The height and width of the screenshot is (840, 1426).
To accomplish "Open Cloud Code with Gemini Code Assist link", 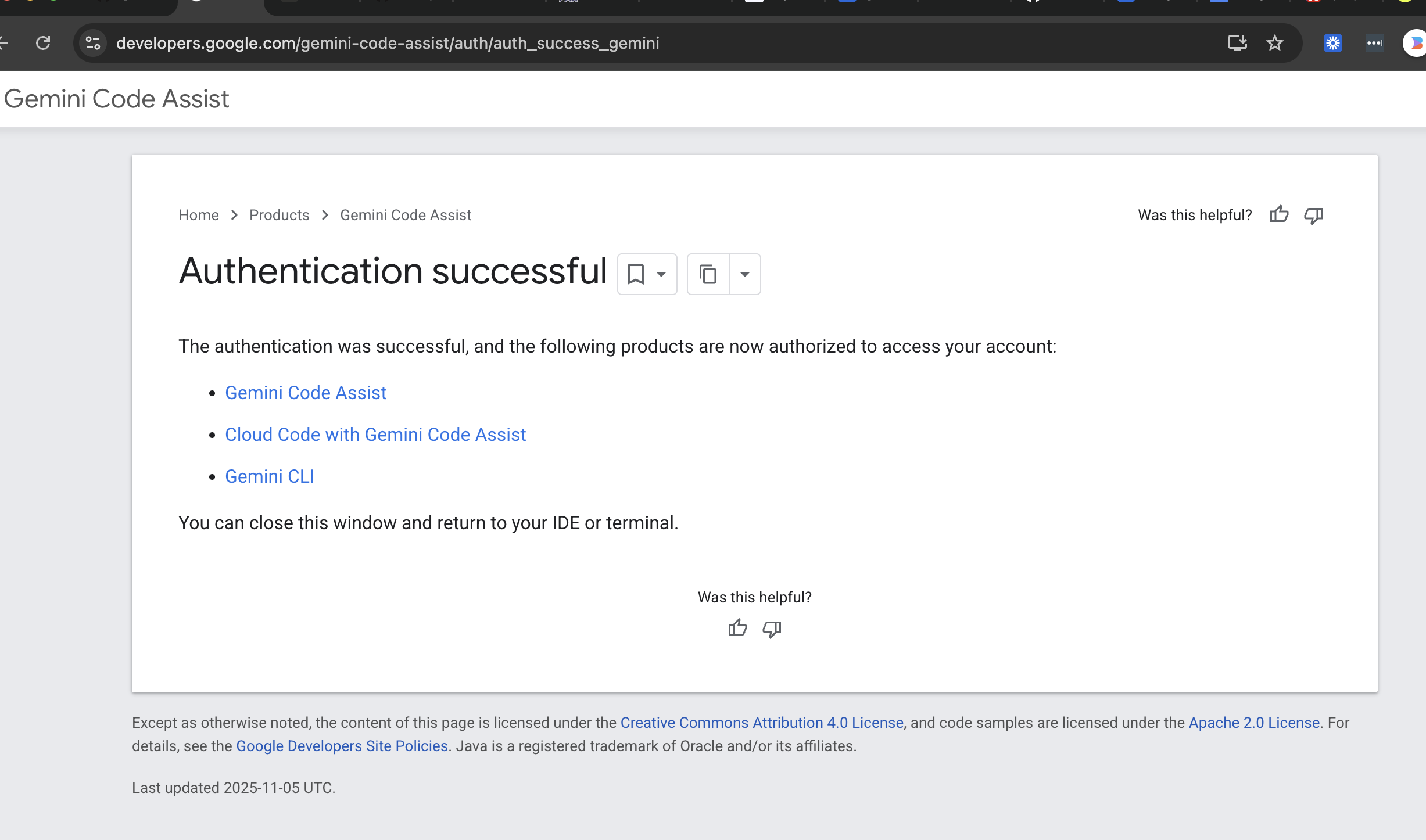I will pos(375,435).
